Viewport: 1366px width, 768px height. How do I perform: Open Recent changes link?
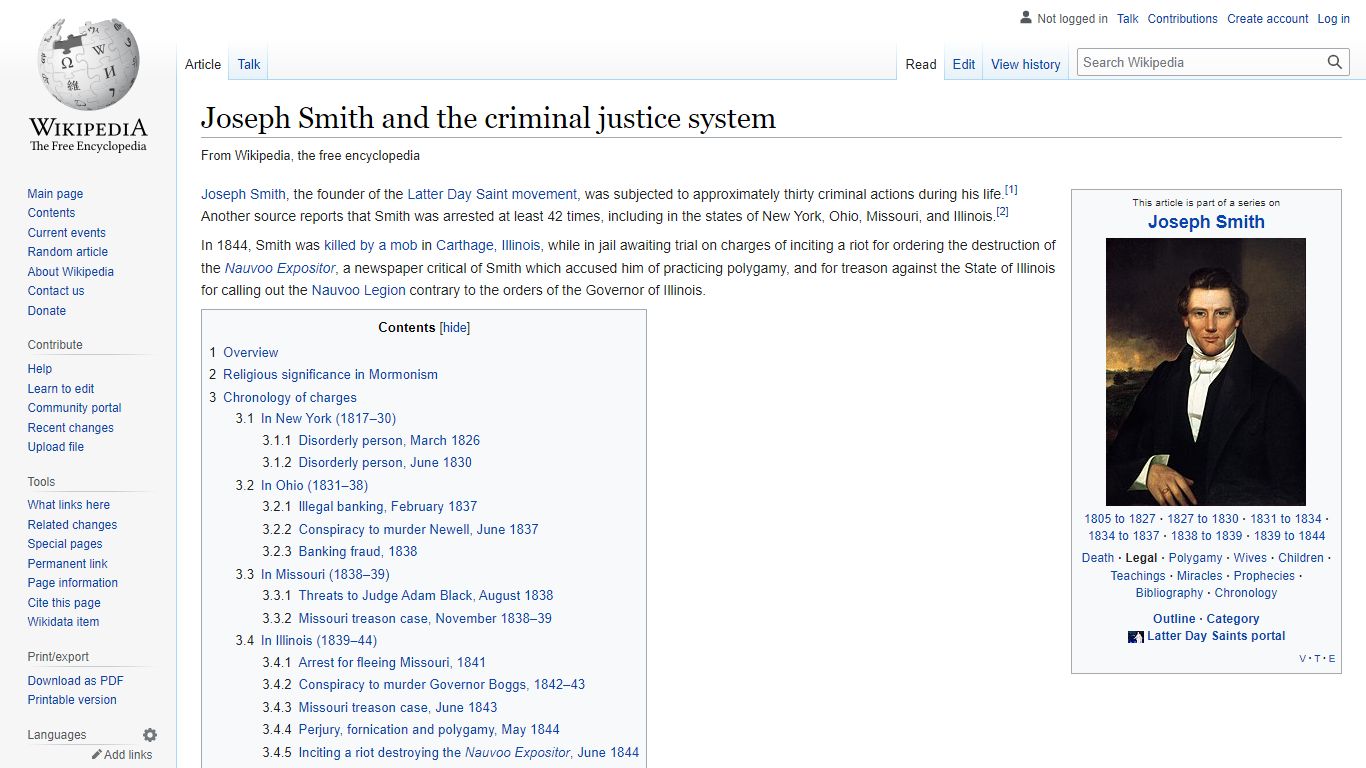(x=70, y=428)
